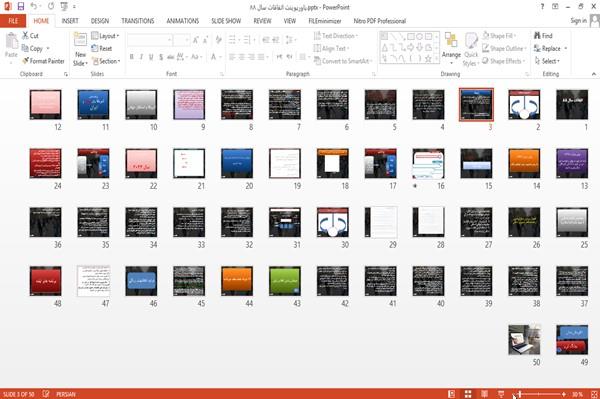The image size is (600, 399).
Task: Toggle Justify alignment
Action: click(x=261, y=57)
